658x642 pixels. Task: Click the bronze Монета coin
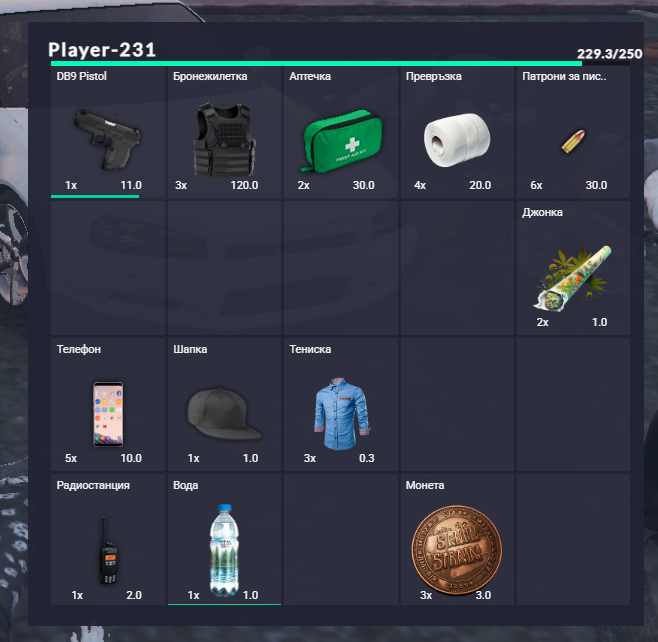(457, 550)
